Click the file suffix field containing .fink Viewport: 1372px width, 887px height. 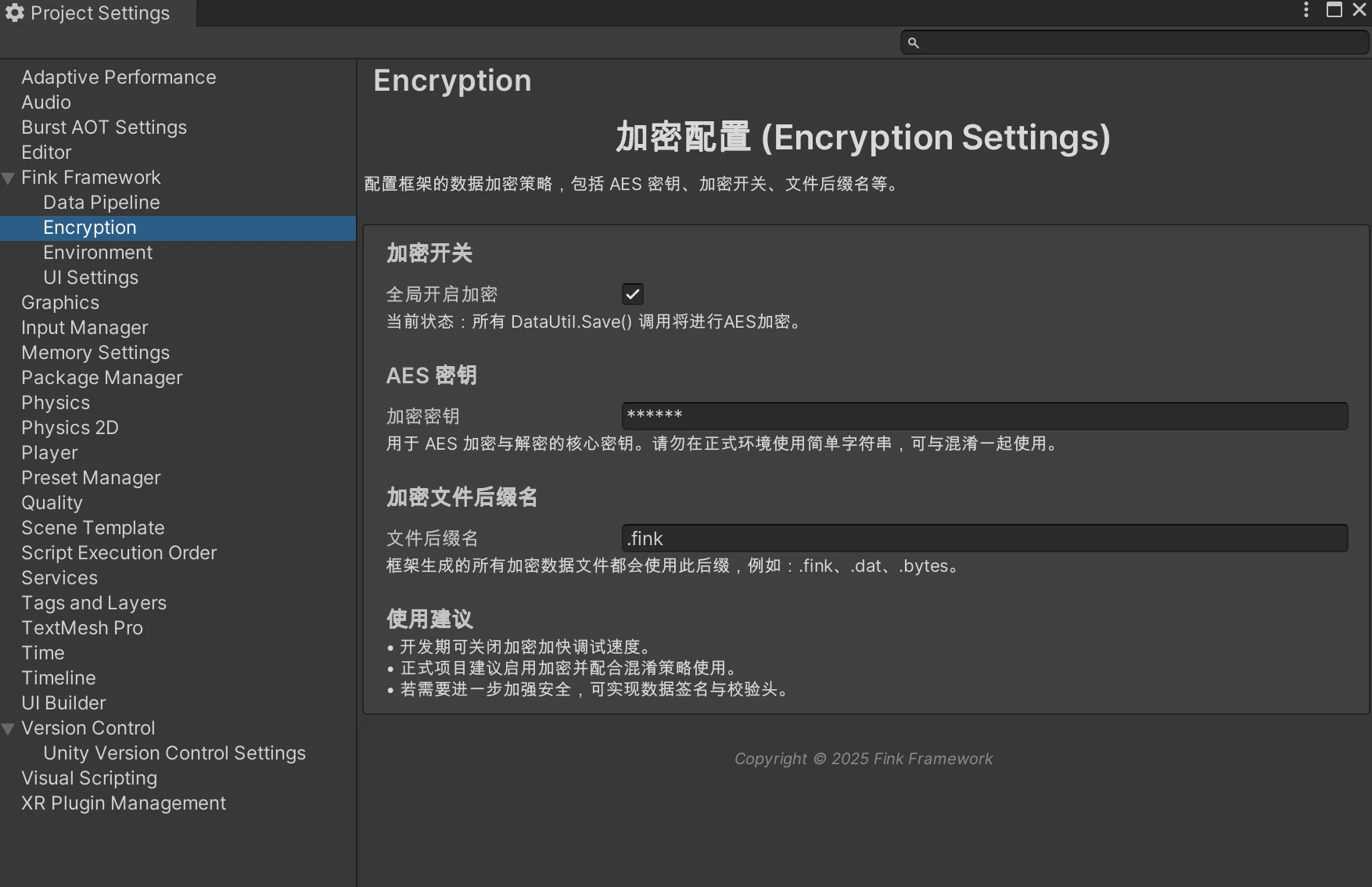[x=984, y=538]
